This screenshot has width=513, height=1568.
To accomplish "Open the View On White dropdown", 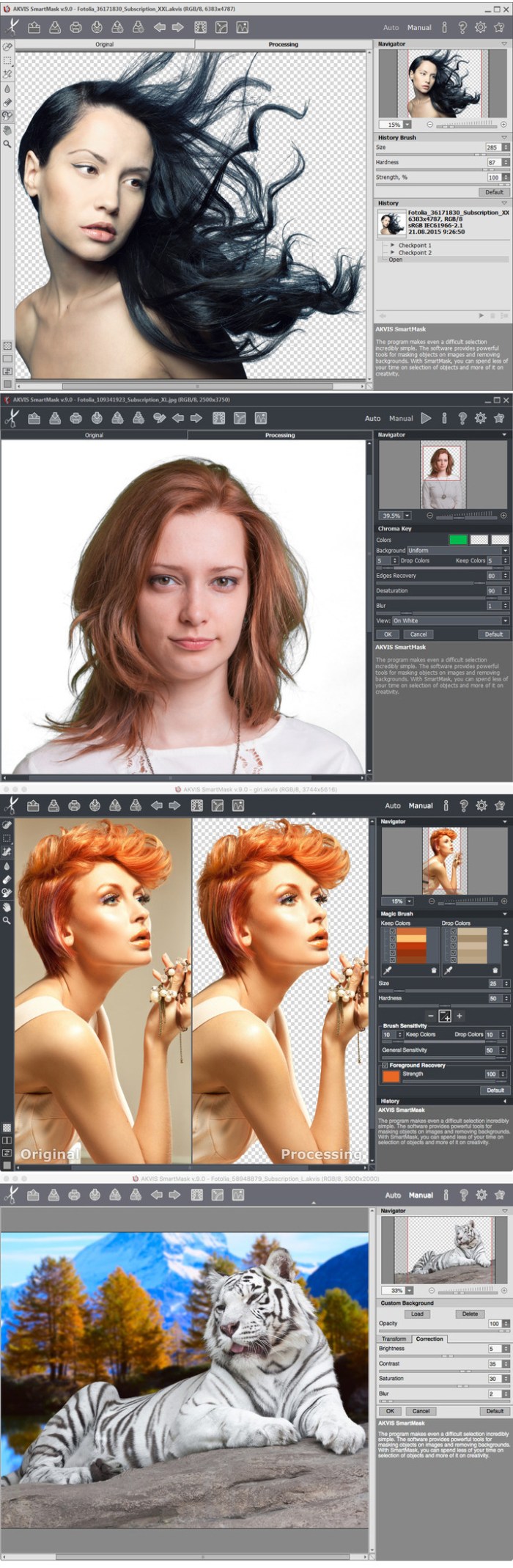I will tap(450, 620).
